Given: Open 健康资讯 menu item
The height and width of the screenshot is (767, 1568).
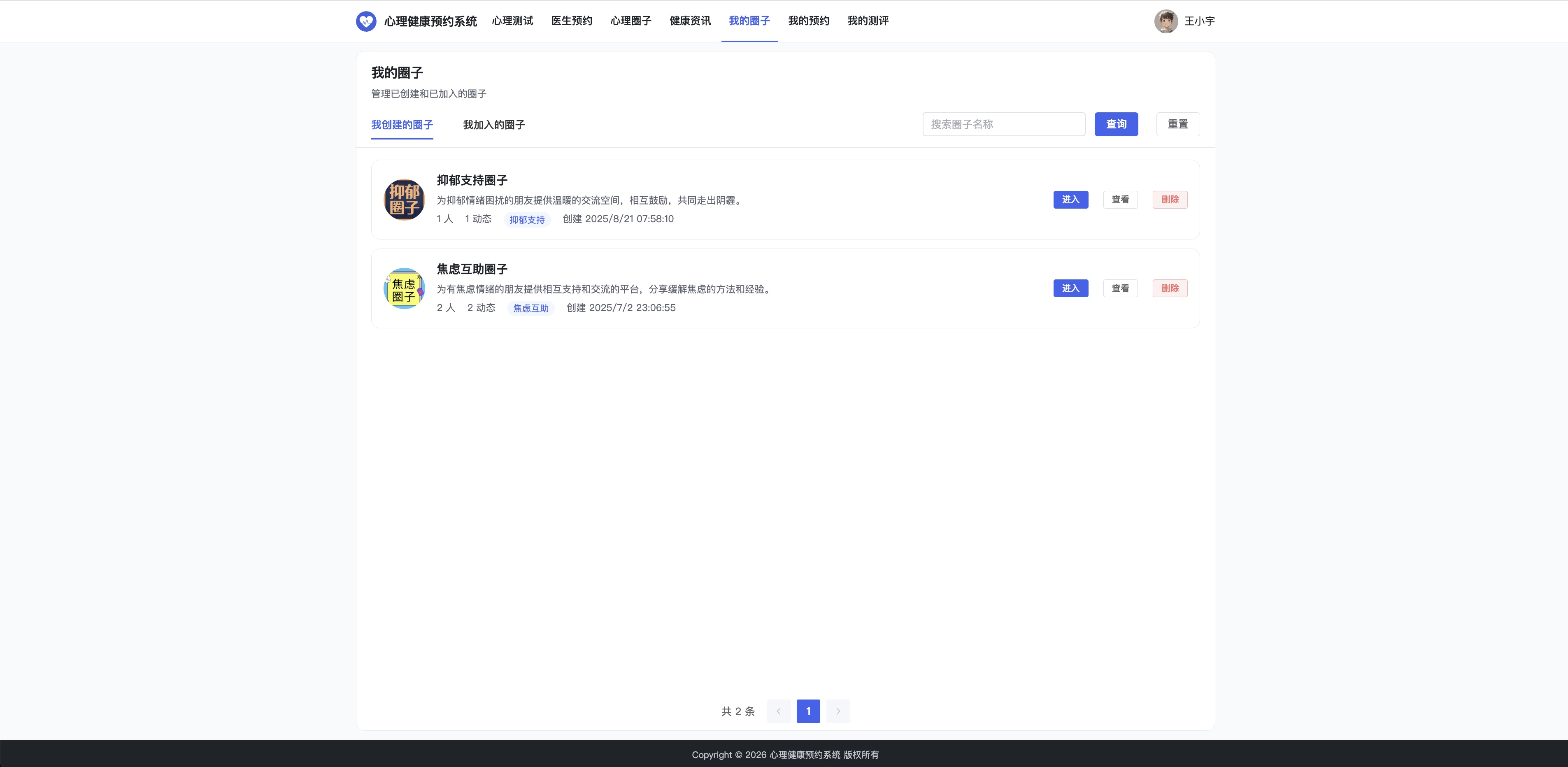Looking at the screenshot, I should click(690, 21).
